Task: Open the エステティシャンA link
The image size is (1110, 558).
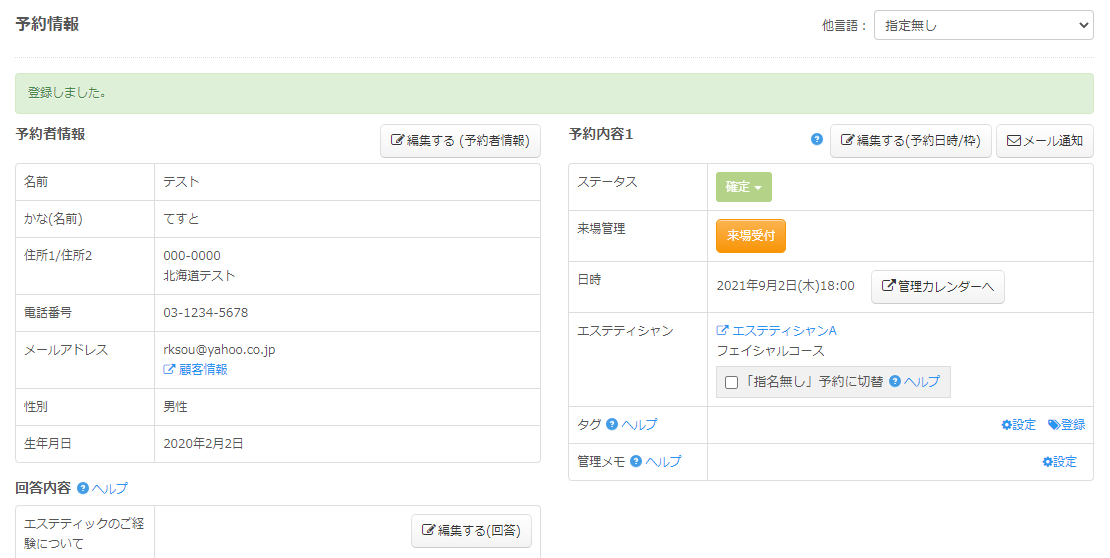Action: coord(777,331)
